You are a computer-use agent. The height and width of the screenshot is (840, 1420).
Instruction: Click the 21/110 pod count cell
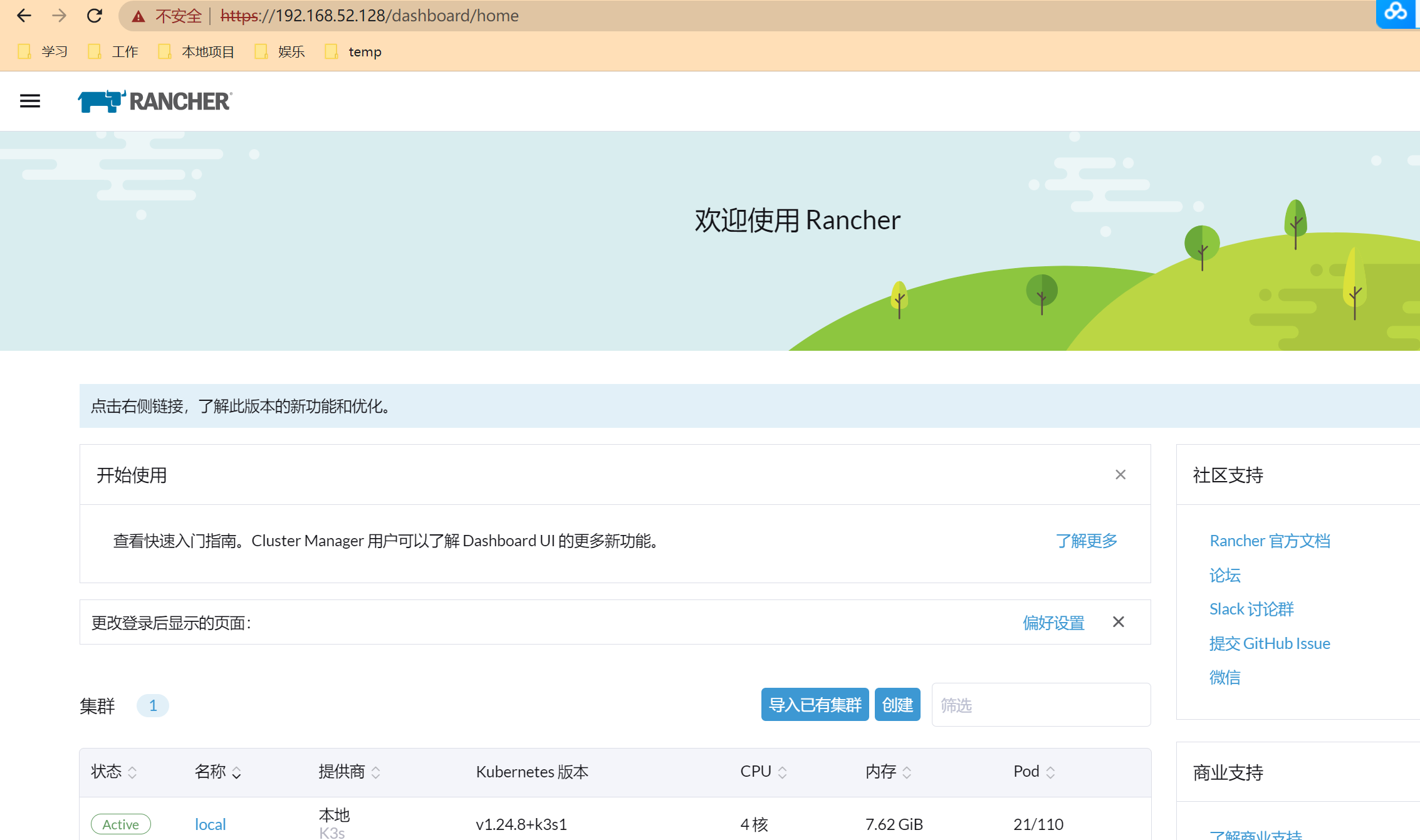click(x=1038, y=824)
